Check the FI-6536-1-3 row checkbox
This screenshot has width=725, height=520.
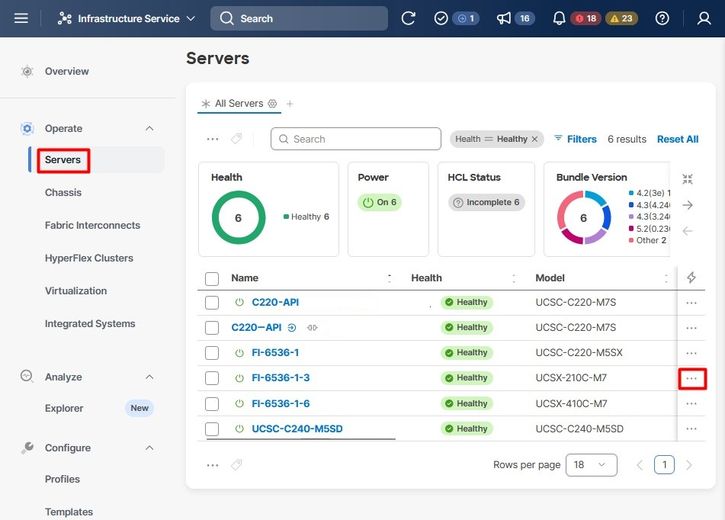212,378
